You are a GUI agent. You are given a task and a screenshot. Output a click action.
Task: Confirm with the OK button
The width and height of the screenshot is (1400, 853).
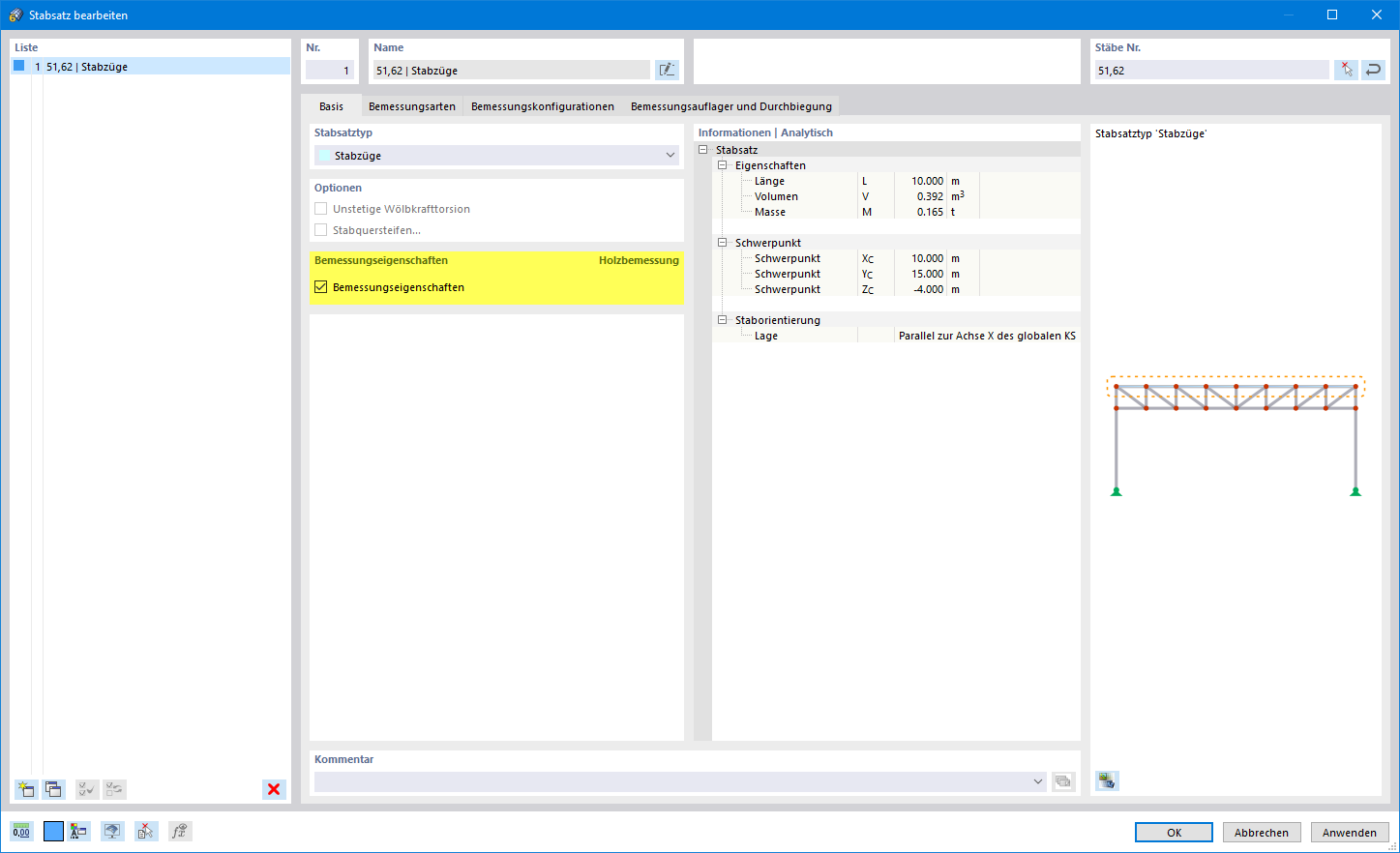(1174, 833)
